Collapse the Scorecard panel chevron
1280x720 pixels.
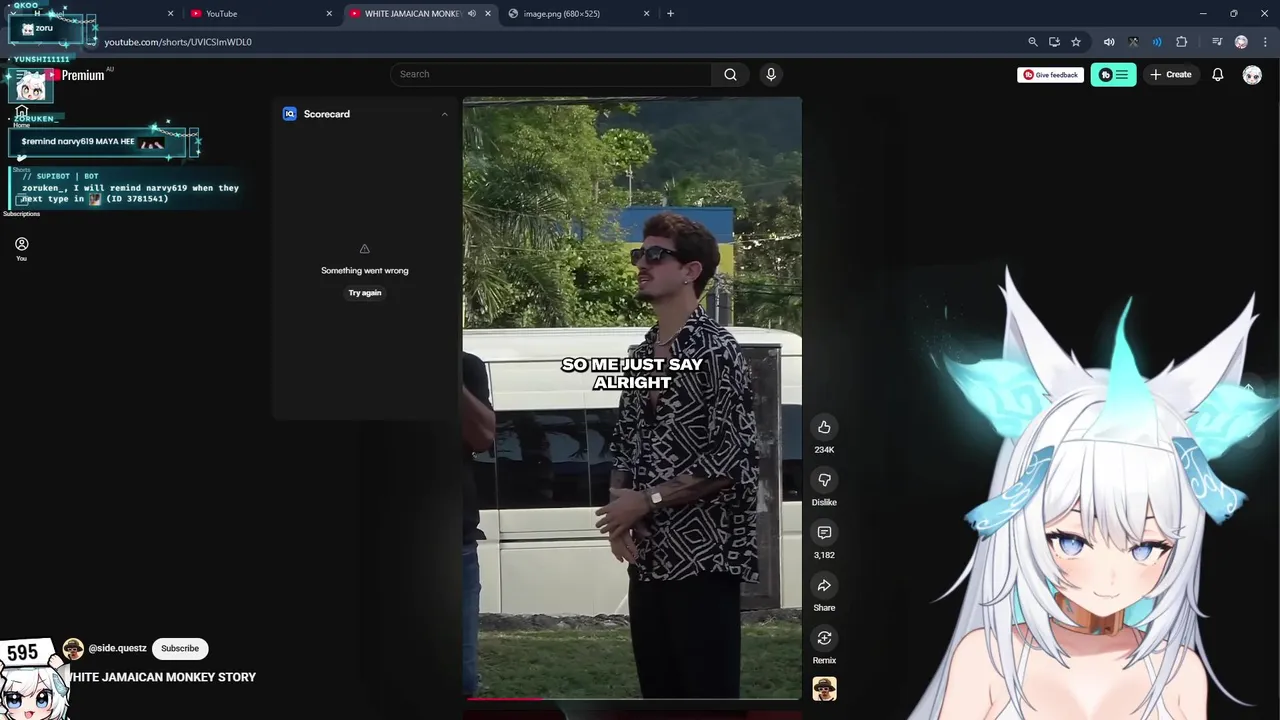point(444,114)
